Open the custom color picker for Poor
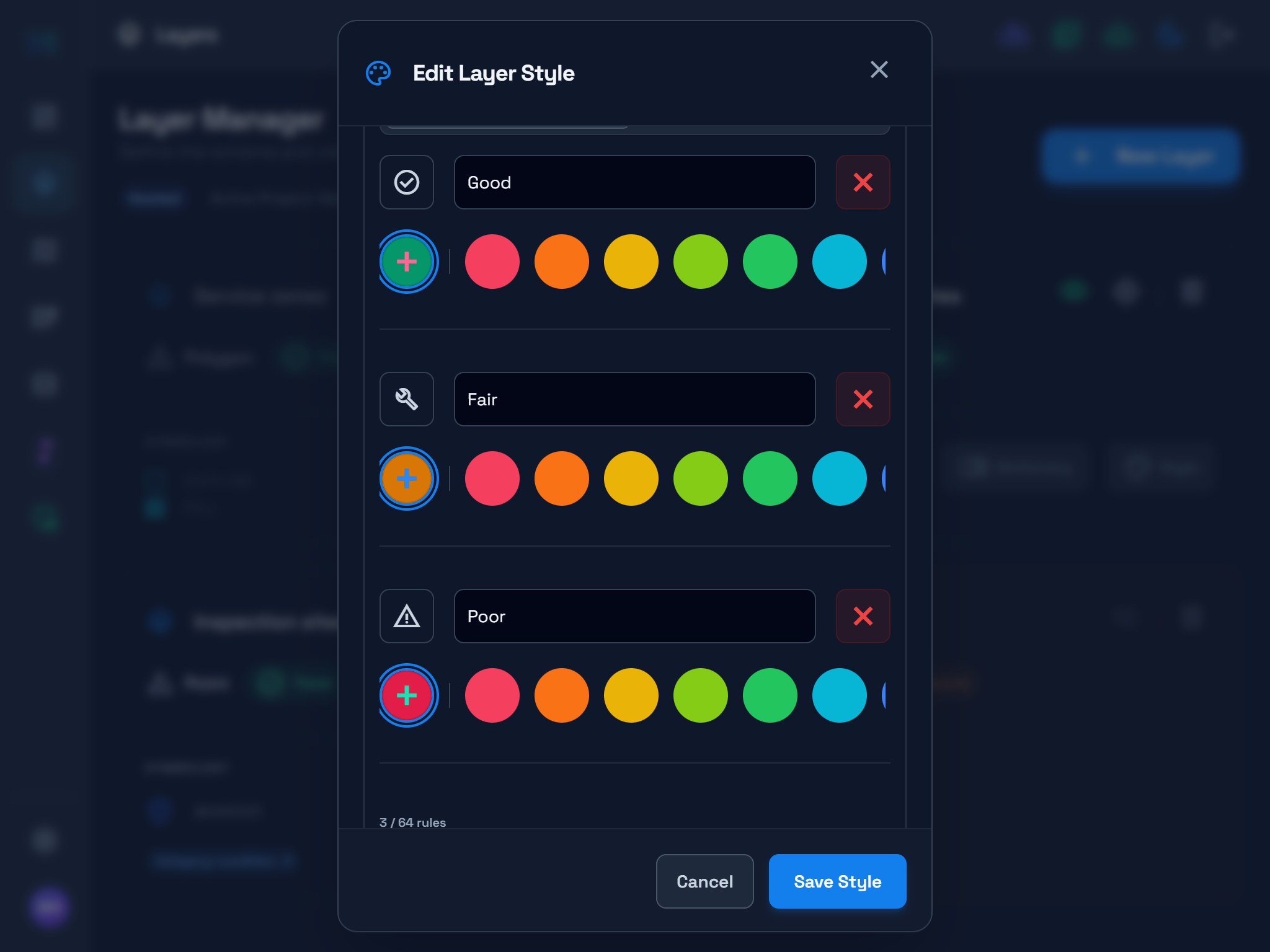This screenshot has width=1270, height=952. click(x=407, y=695)
